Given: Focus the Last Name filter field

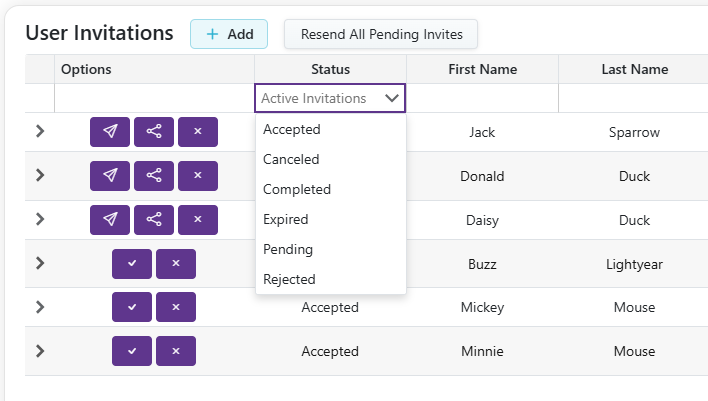Looking at the screenshot, I should click(x=633, y=98).
